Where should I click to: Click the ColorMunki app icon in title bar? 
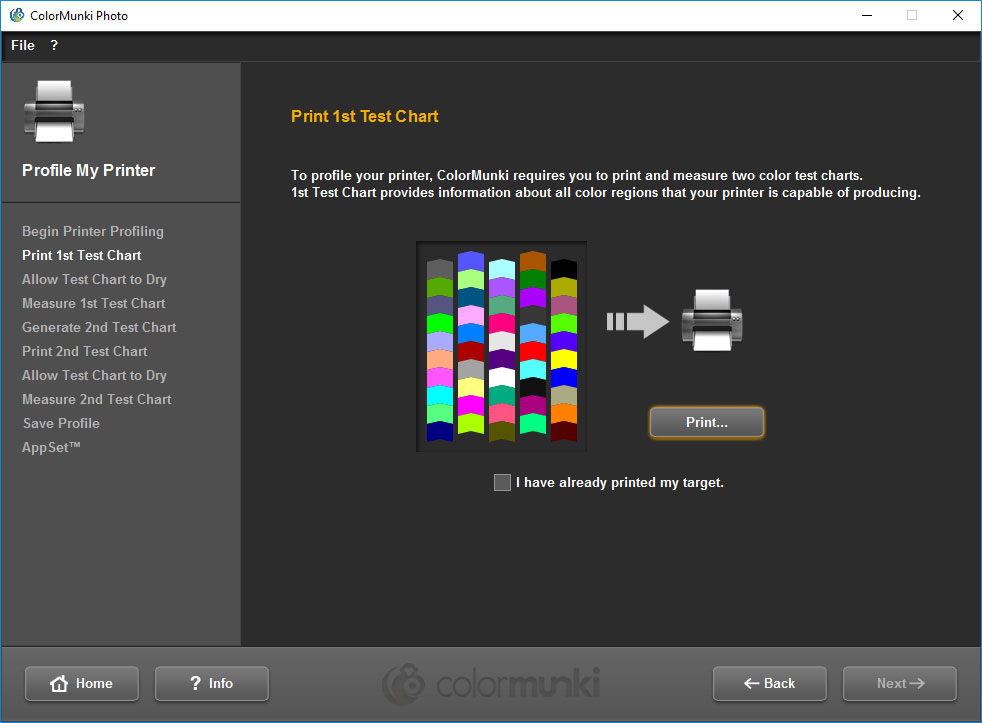coord(17,15)
